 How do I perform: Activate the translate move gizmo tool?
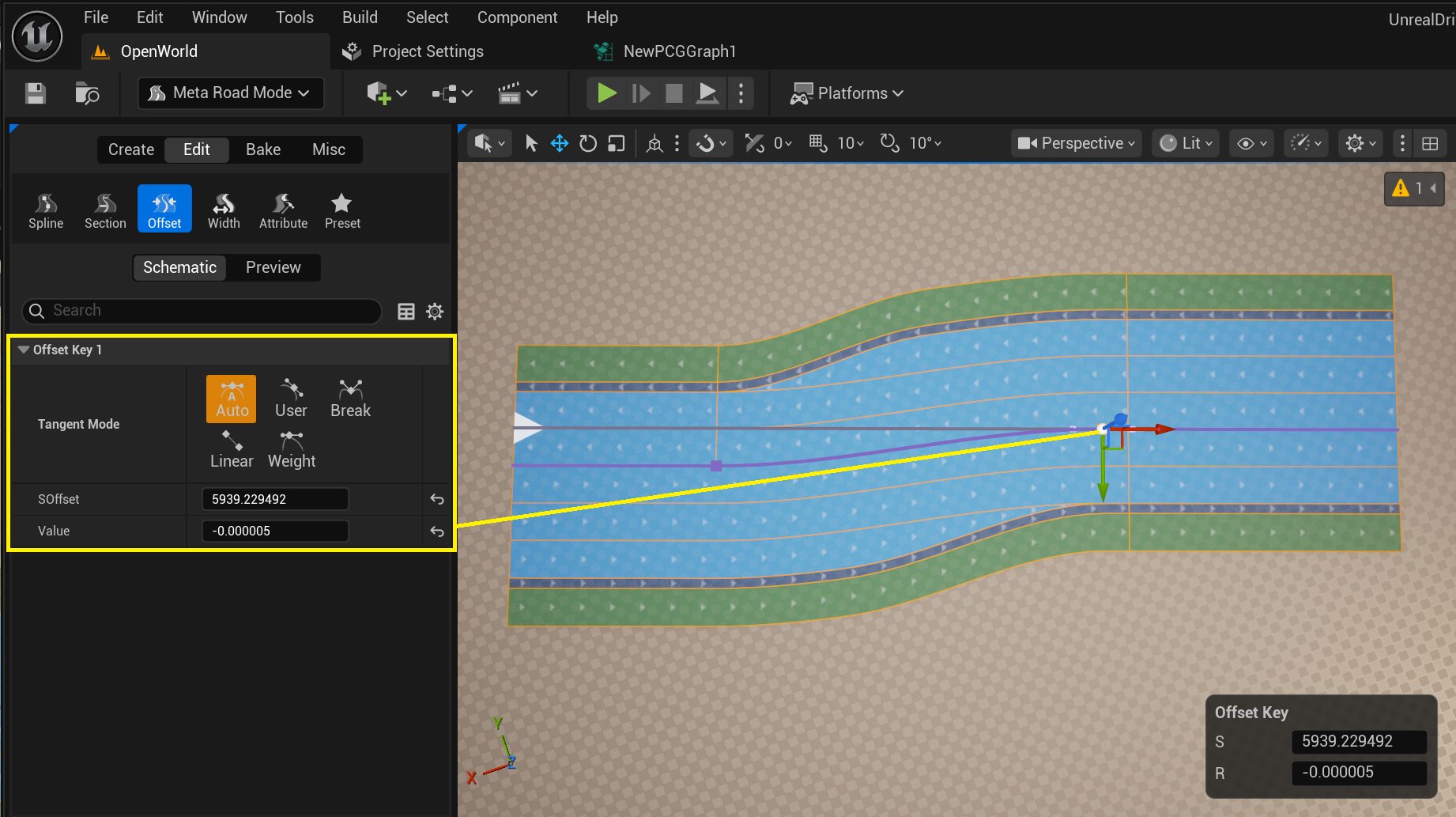(560, 143)
